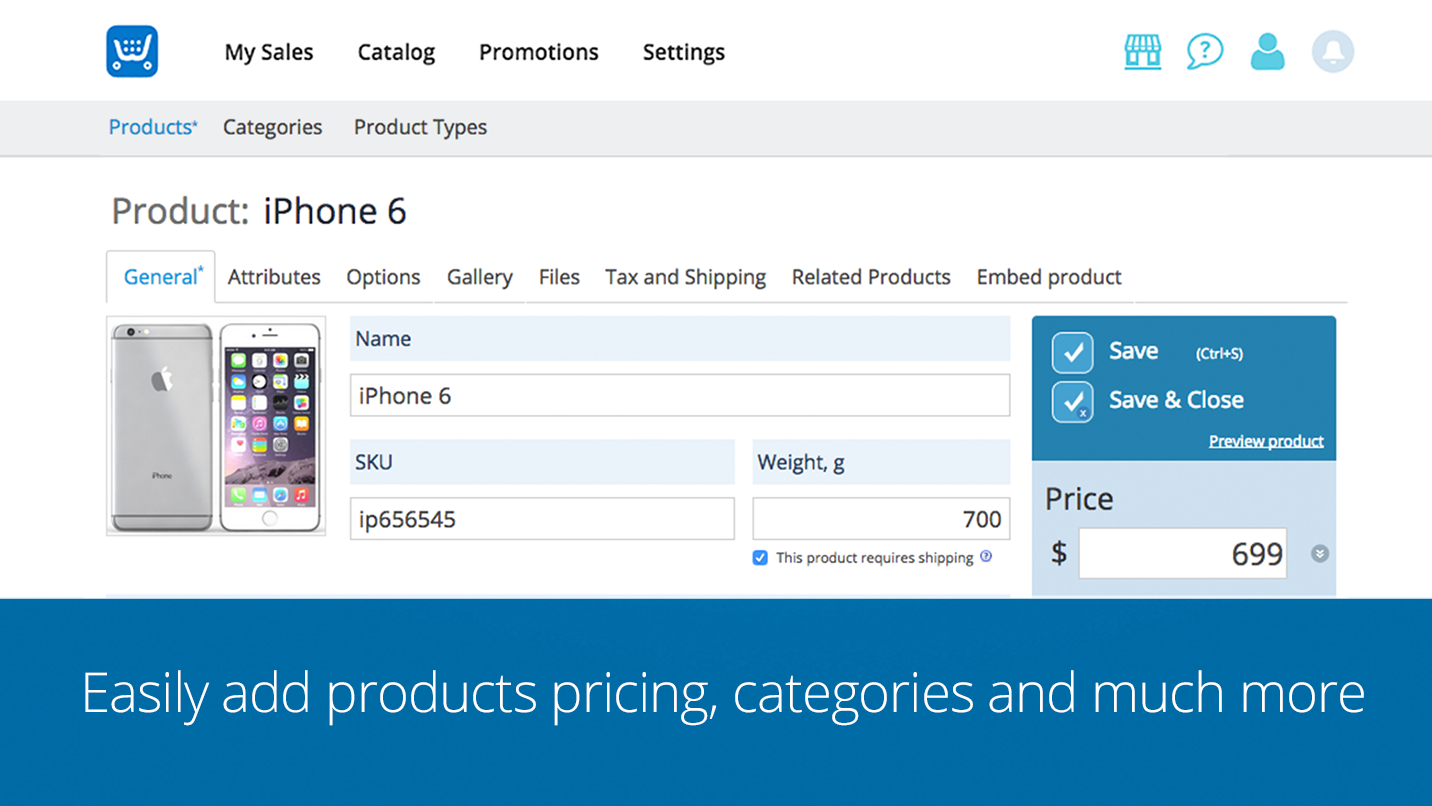Click the SKU input field
This screenshot has height=806, width=1432.
coord(541,518)
